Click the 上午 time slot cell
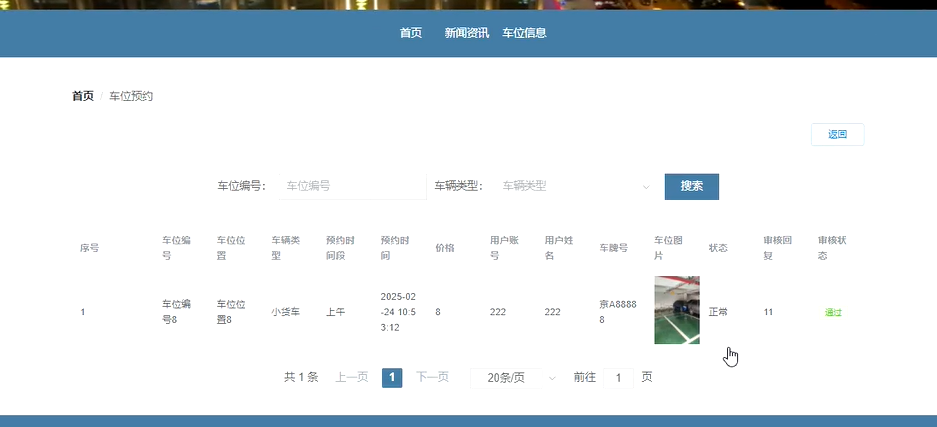Image resolution: width=937 pixels, height=427 pixels. click(335, 312)
